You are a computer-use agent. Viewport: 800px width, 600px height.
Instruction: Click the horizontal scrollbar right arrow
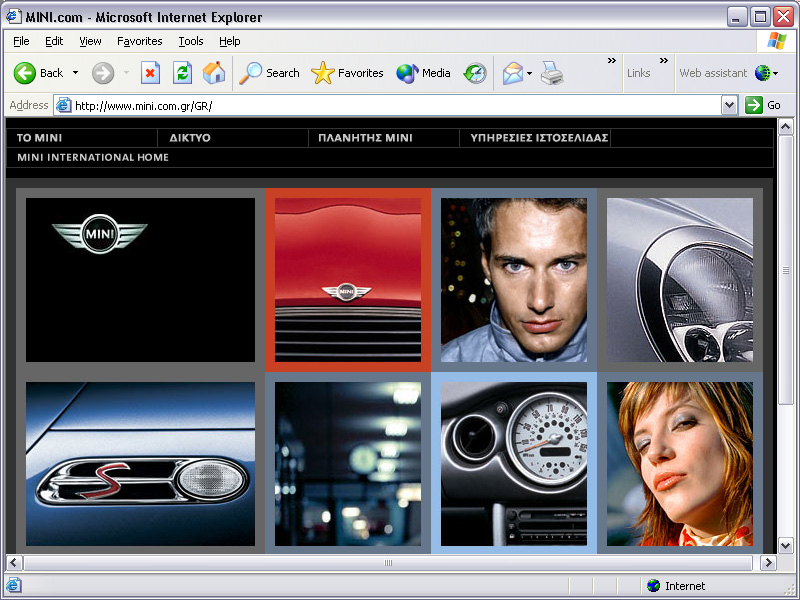pos(768,563)
